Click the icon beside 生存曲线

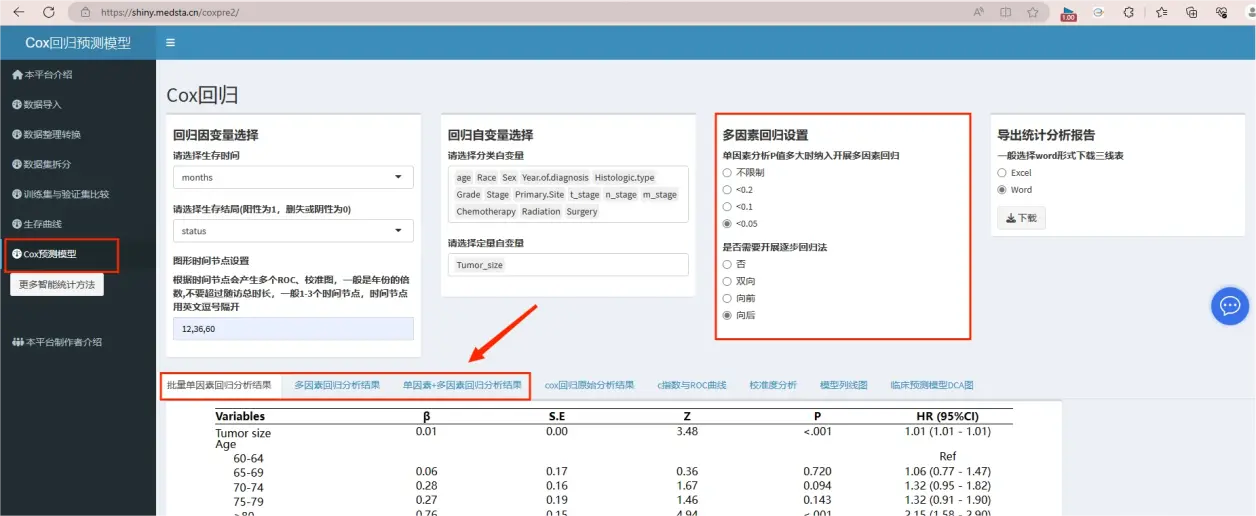pos(16,224)
